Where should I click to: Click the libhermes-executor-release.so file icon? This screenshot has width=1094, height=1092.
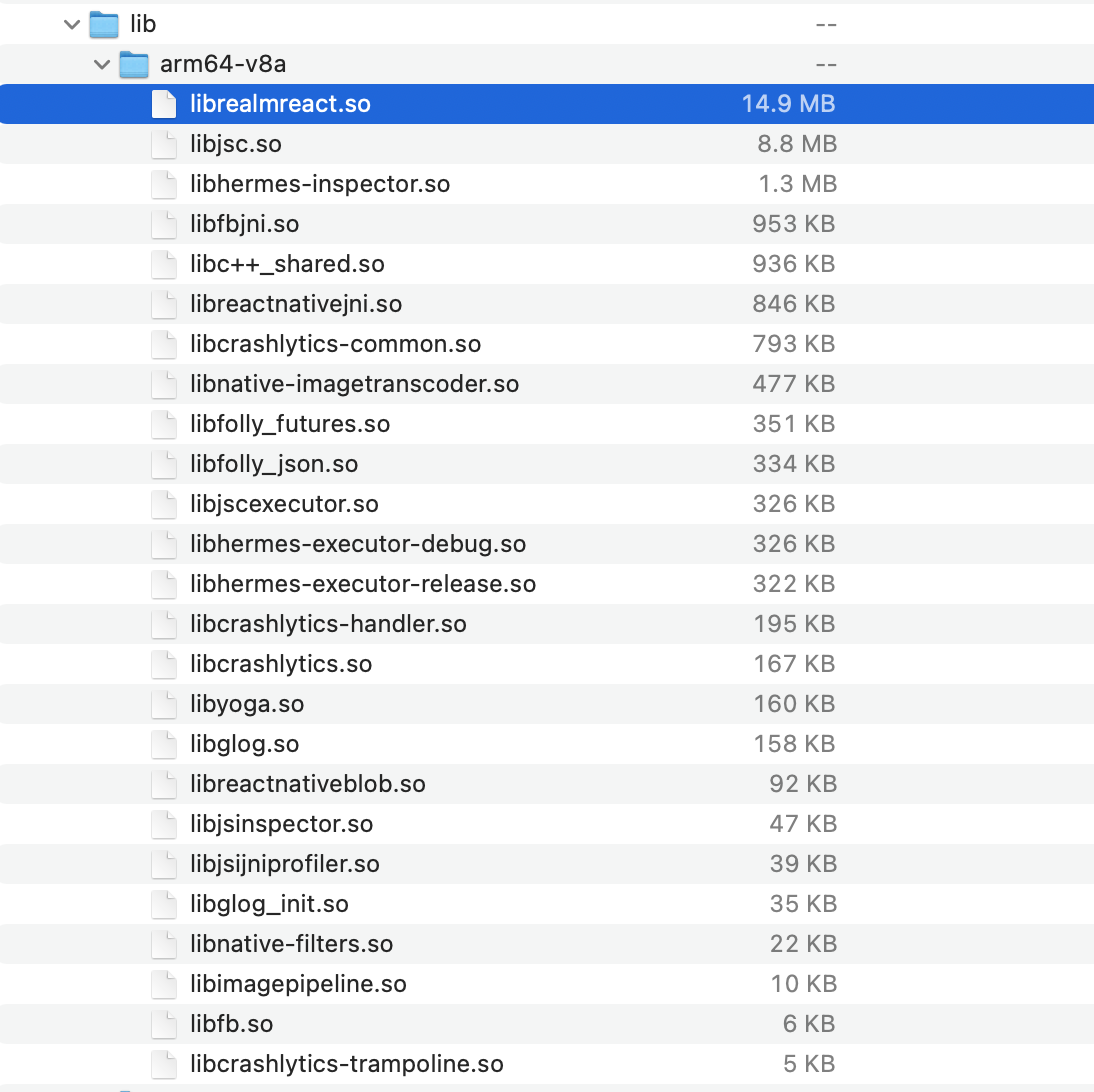pyautogui.click(x=164, y=584)
